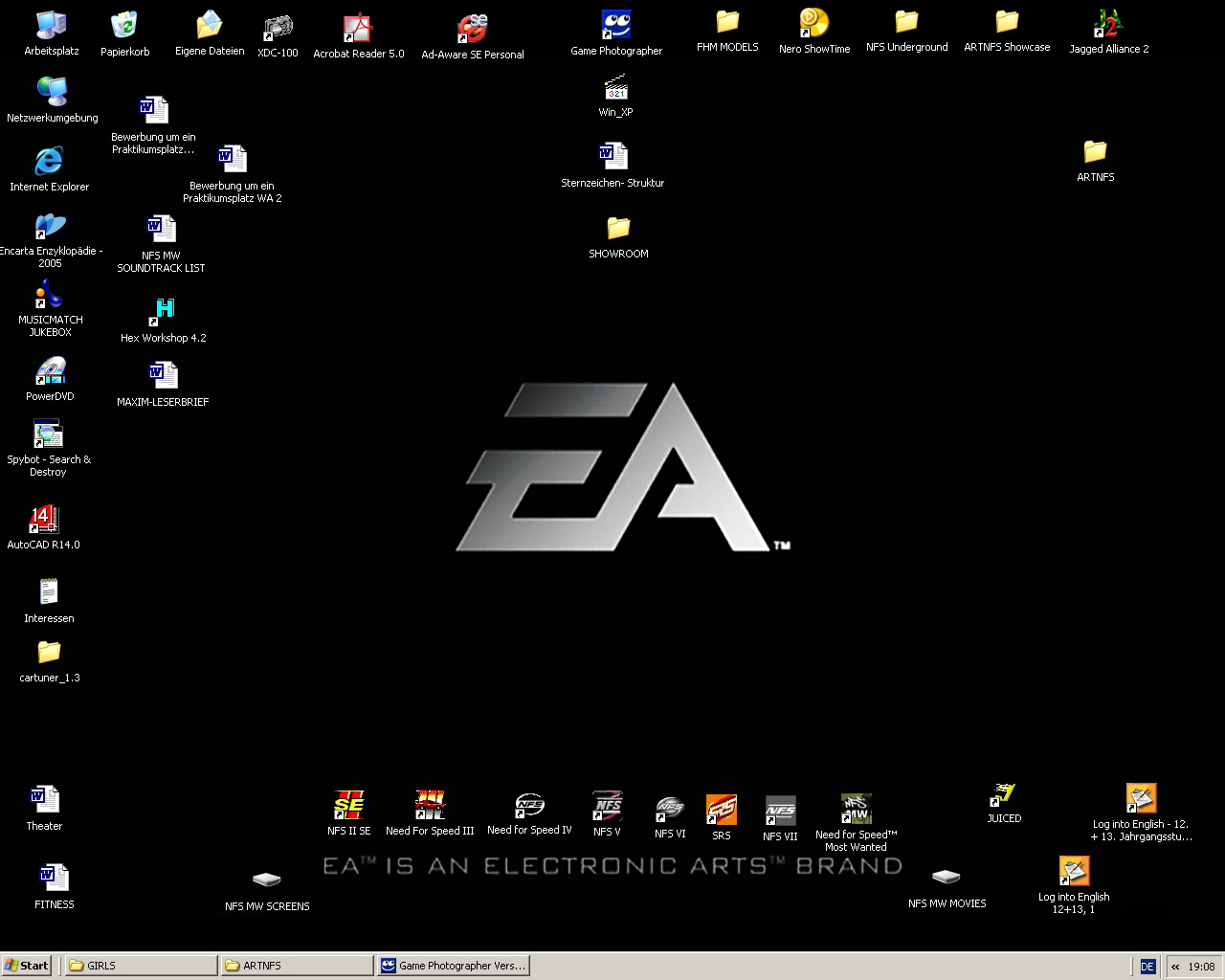The height and width of the screenshot is (980, 1225).
Task: Open MUSICMATCH JUKEBOX
Action: pyautogui.click(x=50, y=294)
